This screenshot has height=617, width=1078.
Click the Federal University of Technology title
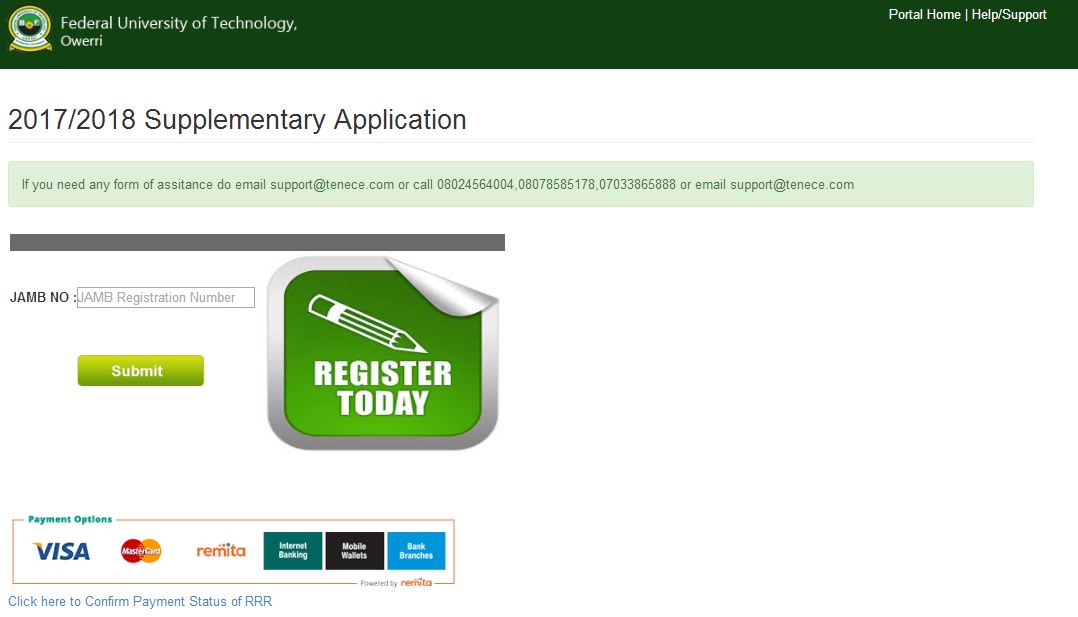pyautogui.click(x=178, y=24)
